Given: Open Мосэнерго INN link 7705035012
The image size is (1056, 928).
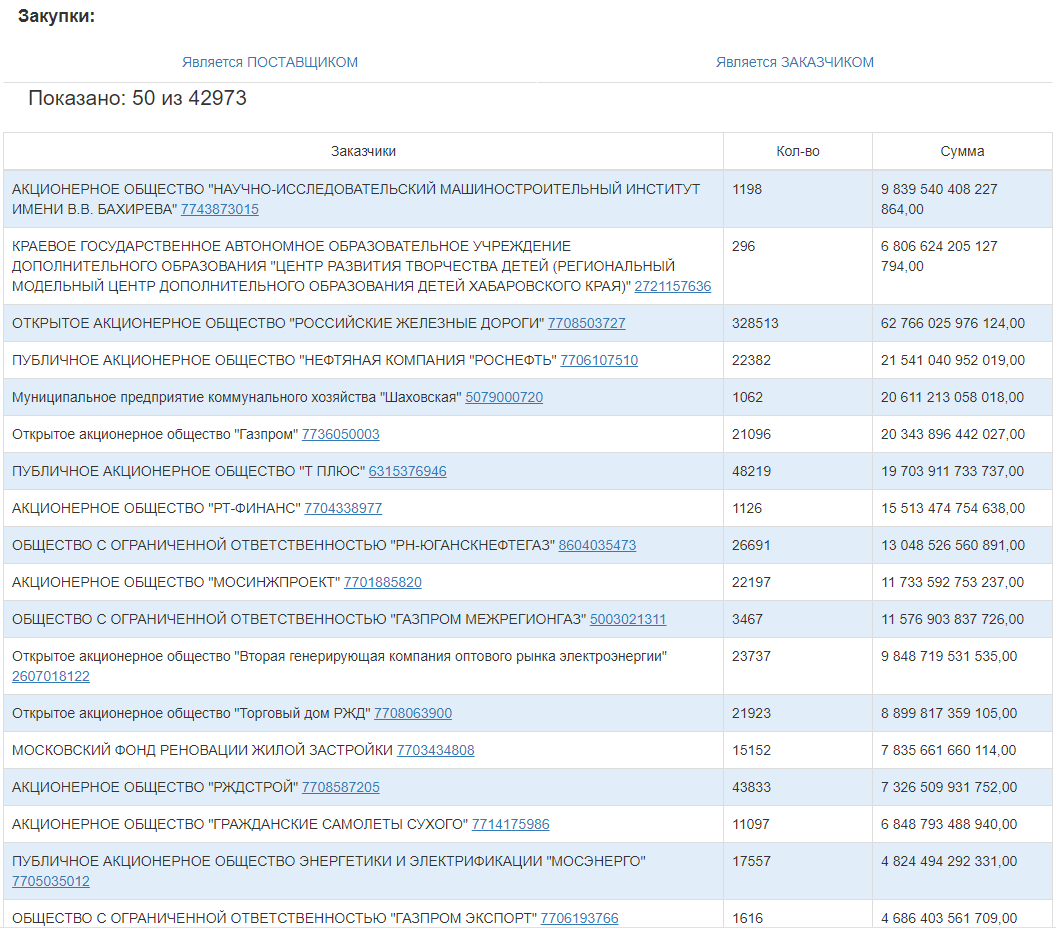Looking at the screenshot, I should [x=51, y=882].
